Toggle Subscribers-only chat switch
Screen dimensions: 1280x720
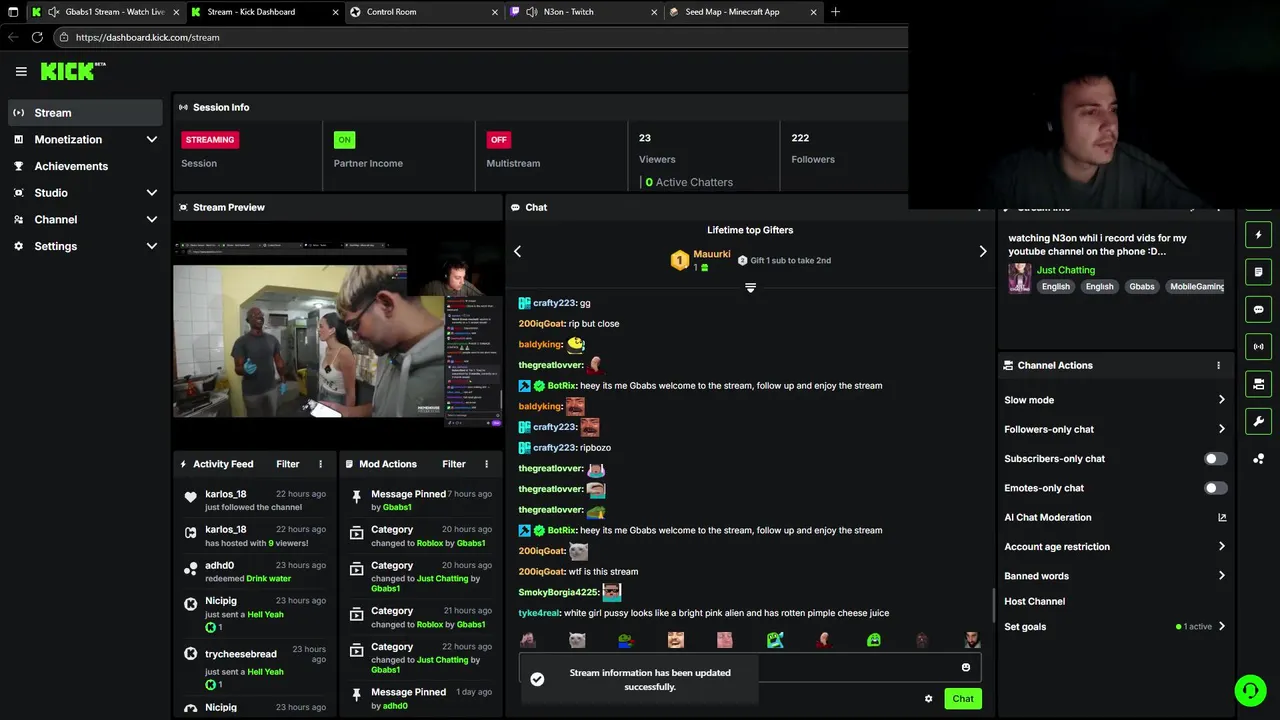coord(1215,459)
